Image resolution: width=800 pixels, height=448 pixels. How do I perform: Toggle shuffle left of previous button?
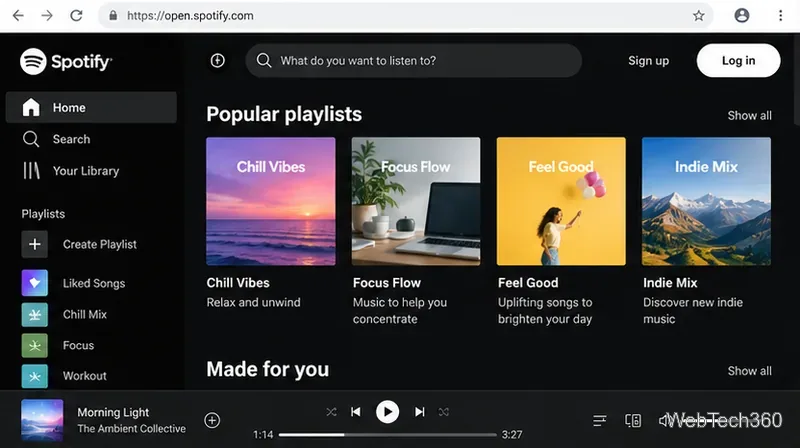tap(331, 412)
